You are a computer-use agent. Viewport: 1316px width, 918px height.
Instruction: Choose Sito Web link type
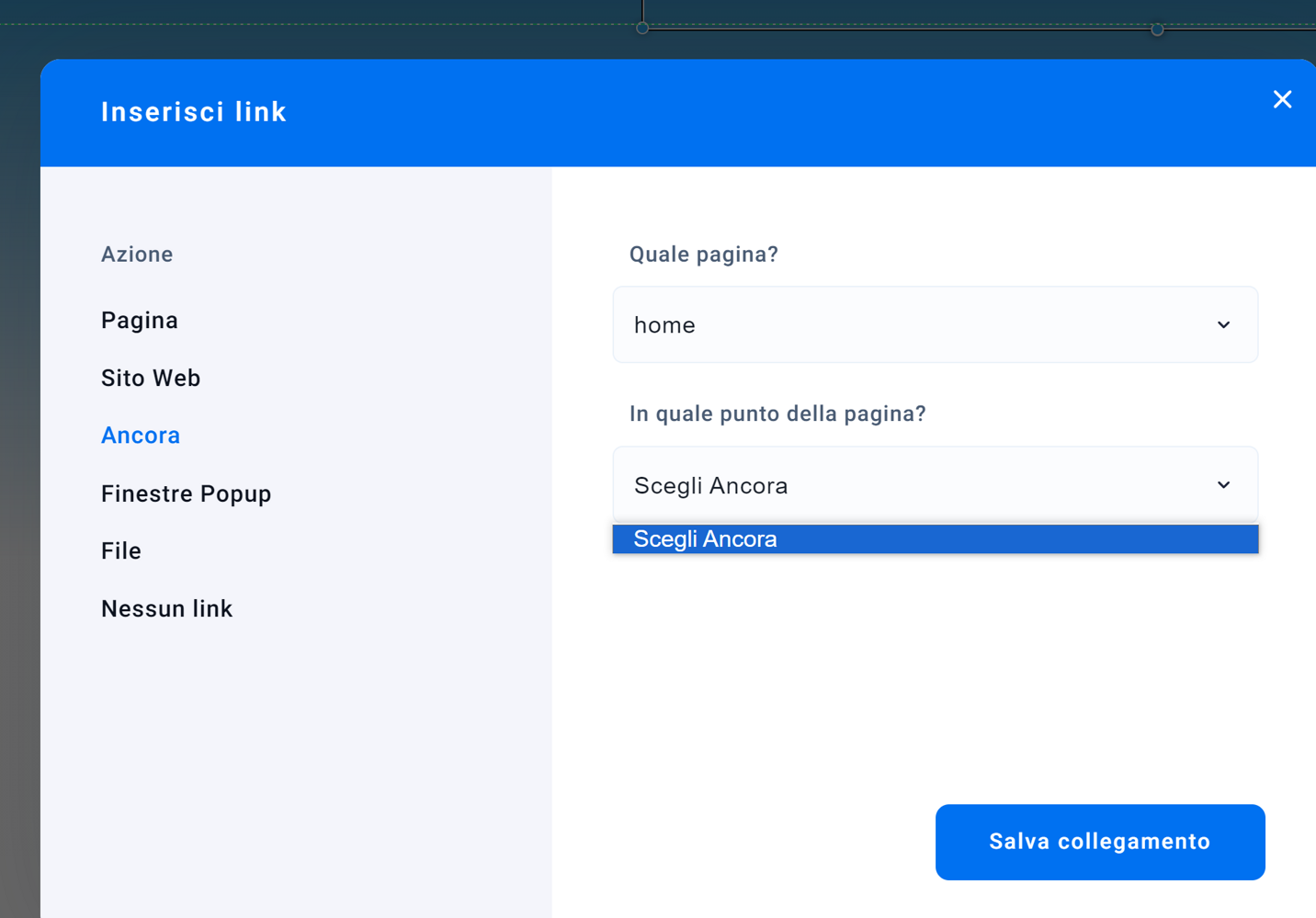151,379
